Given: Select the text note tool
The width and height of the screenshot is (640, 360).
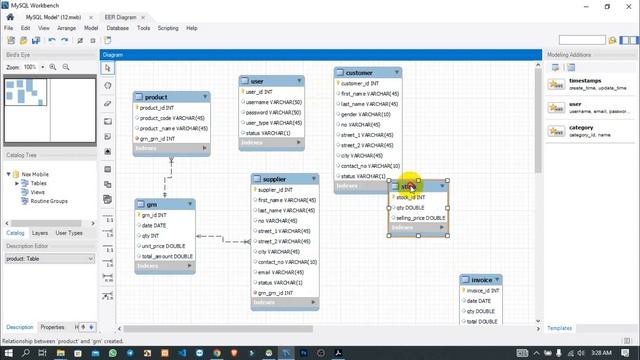Looking at the screenshot, I should click(108, 136).
